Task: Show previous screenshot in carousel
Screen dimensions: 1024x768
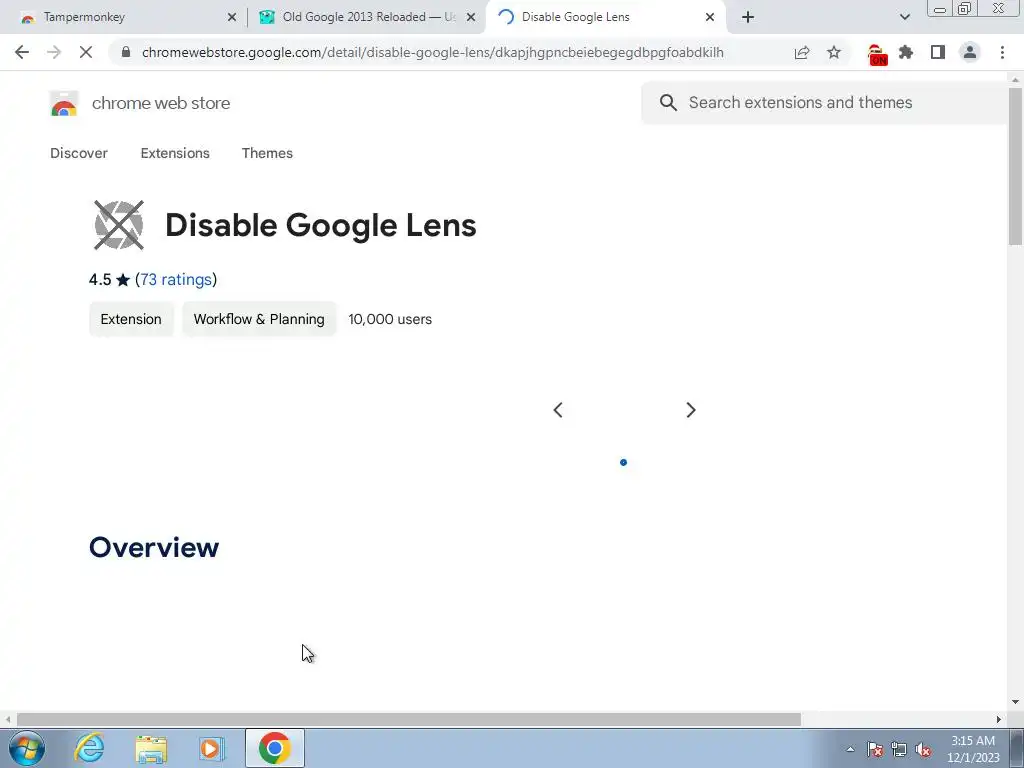Action: pyautogui.click(x=558, y=410)
